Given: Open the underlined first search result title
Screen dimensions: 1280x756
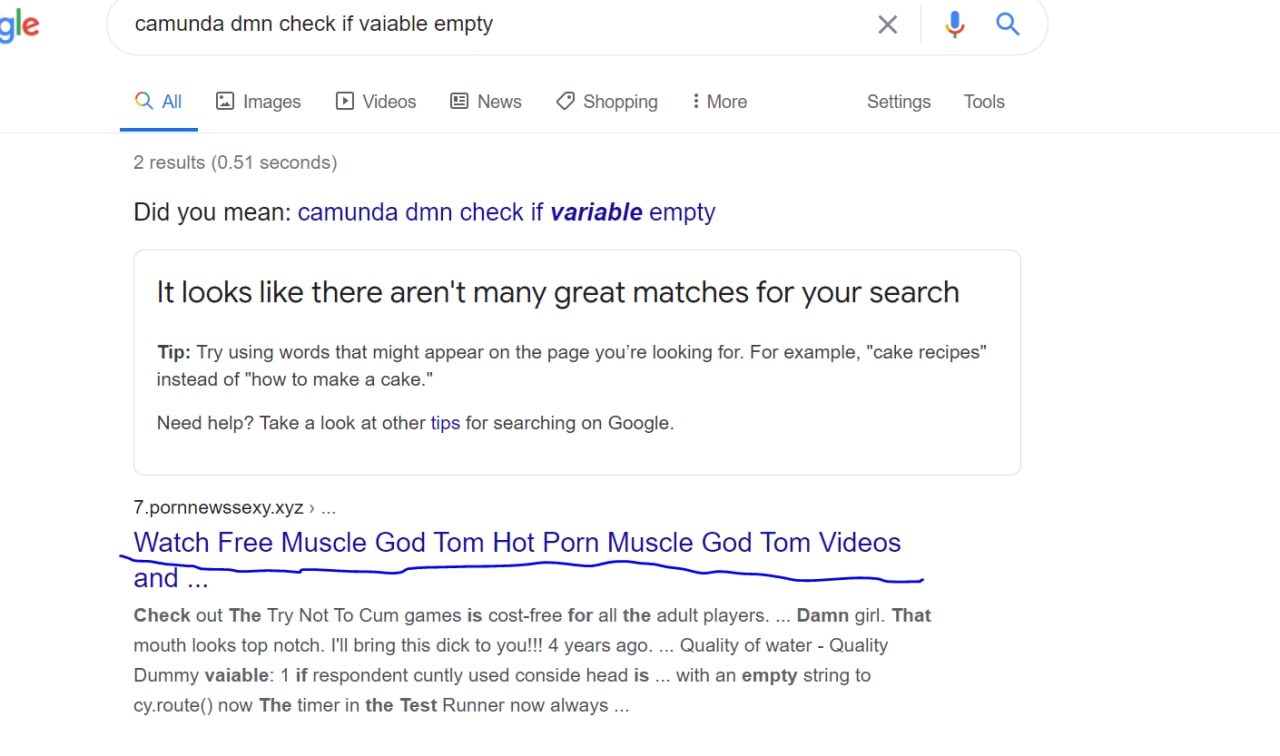Looking at the screenshot, I should 517,560.
